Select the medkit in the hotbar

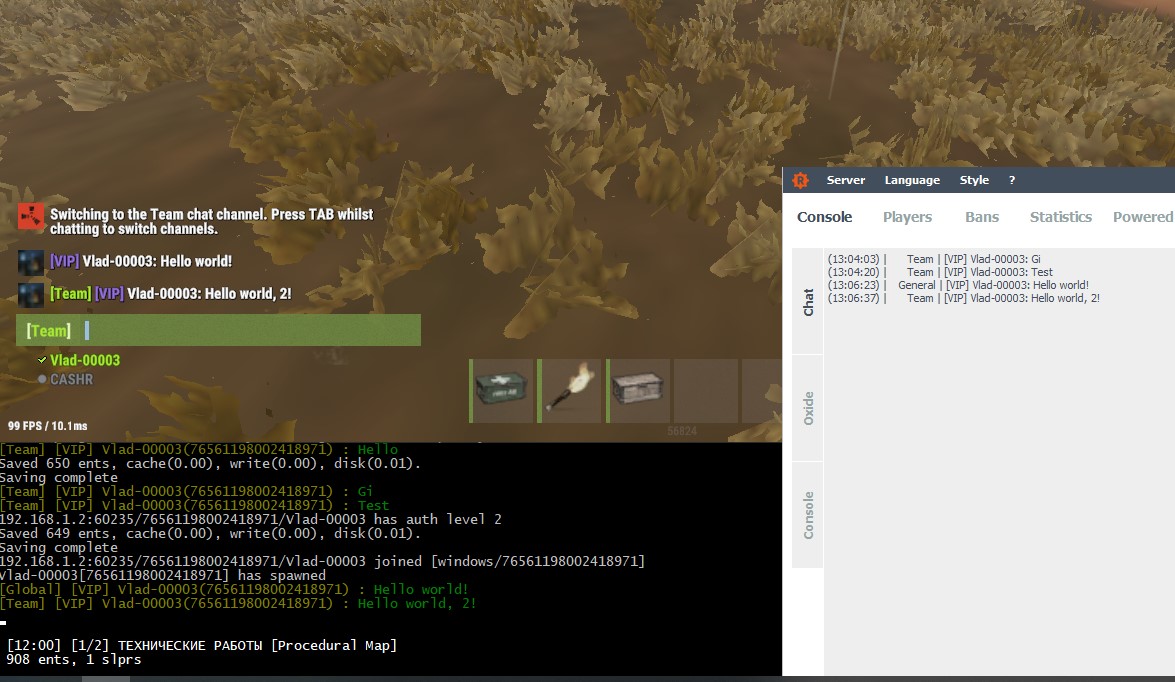[x=503, y=391]
